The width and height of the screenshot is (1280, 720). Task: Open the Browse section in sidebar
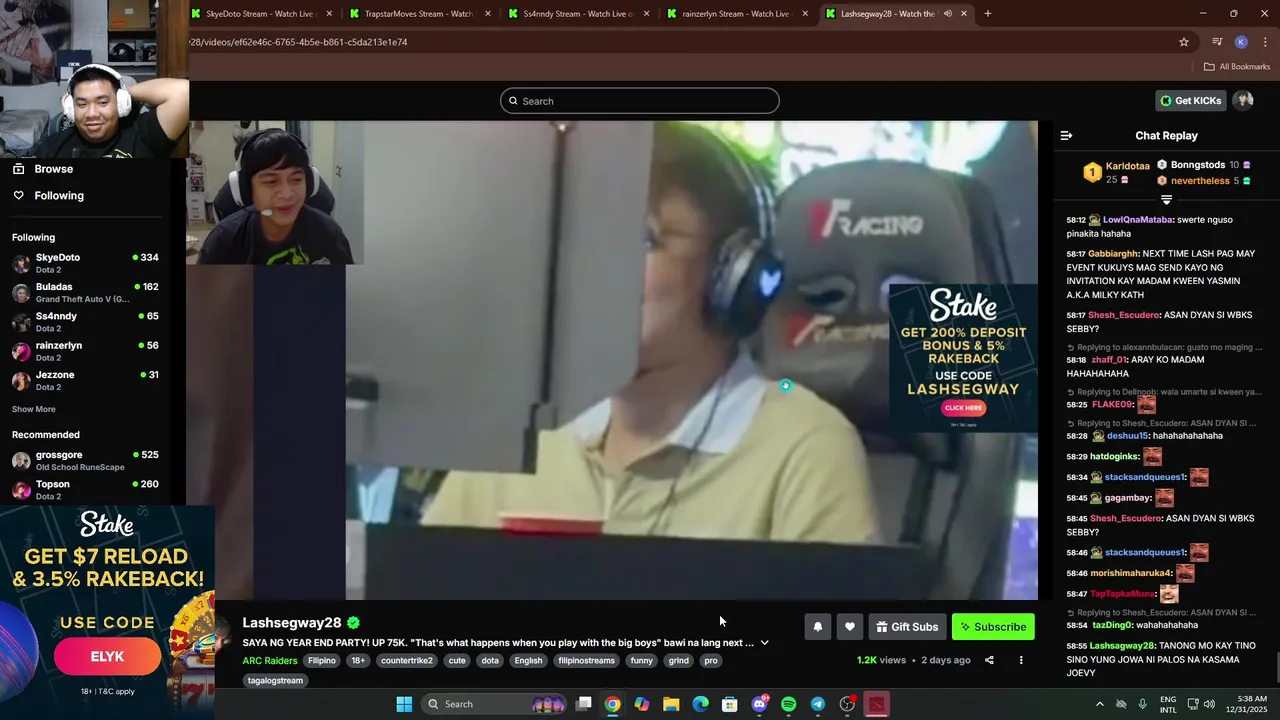[43, 169]
